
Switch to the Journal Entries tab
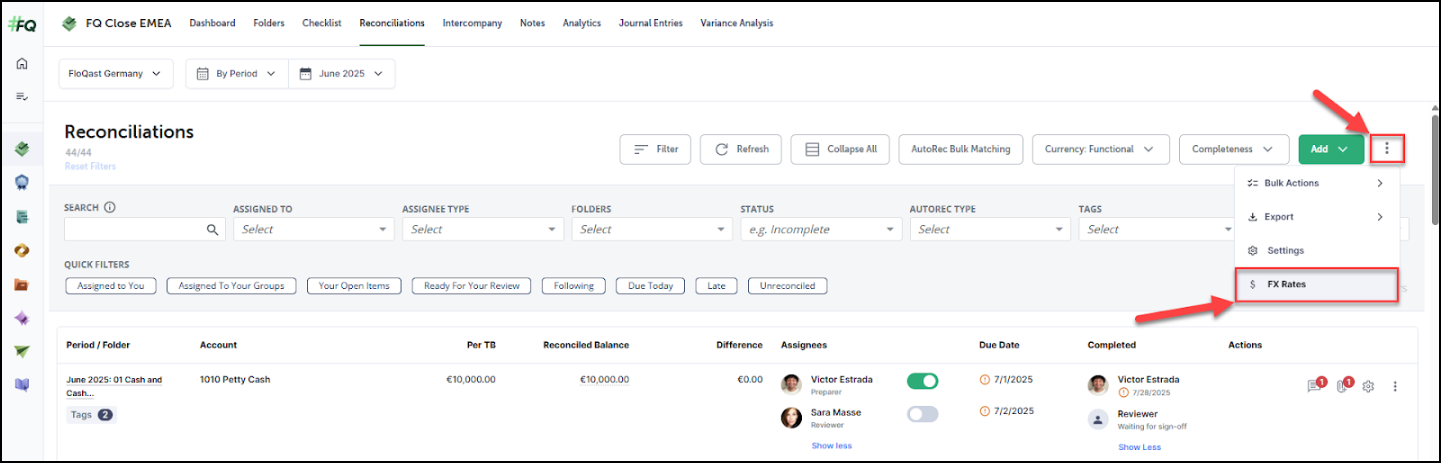tap(650, 23)
